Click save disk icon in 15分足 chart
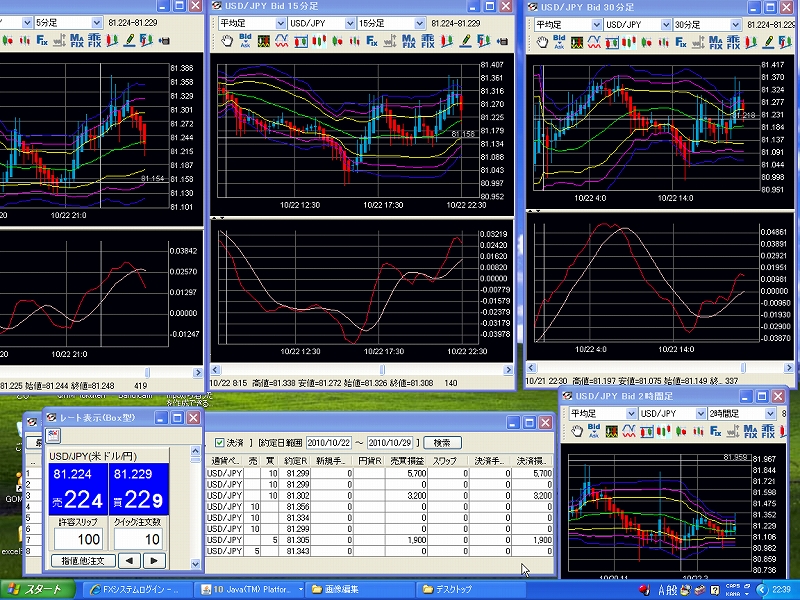This screenshot has height=600, width=800. point(502,41)
